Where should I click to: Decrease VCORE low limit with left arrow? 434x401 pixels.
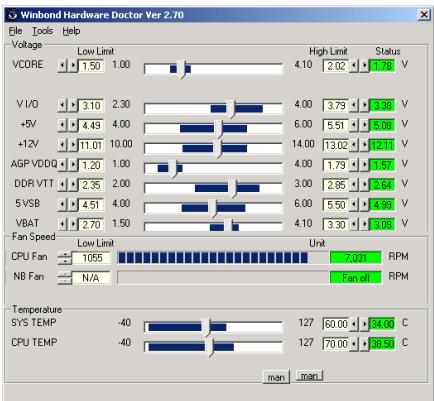point(62,66)
